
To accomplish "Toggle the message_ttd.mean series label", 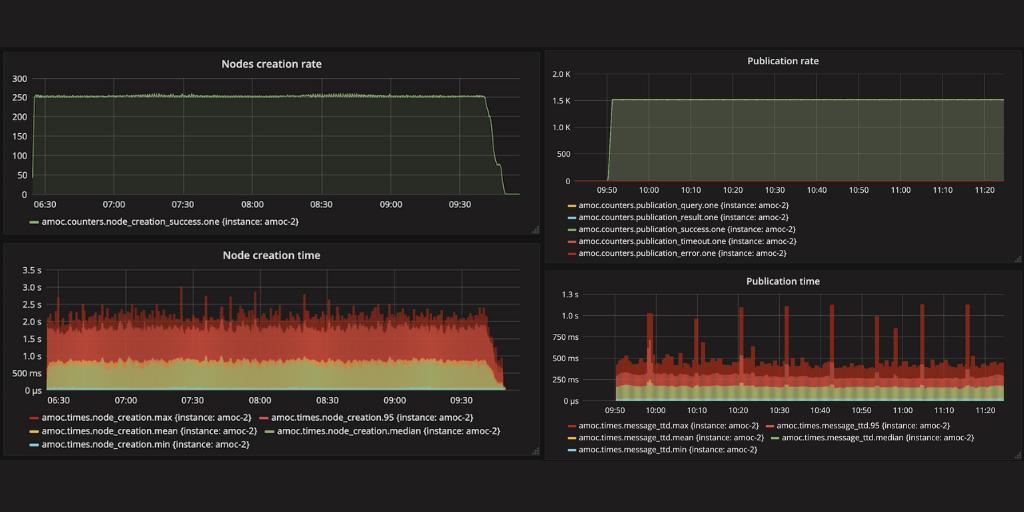I will [x=671, y=438].
